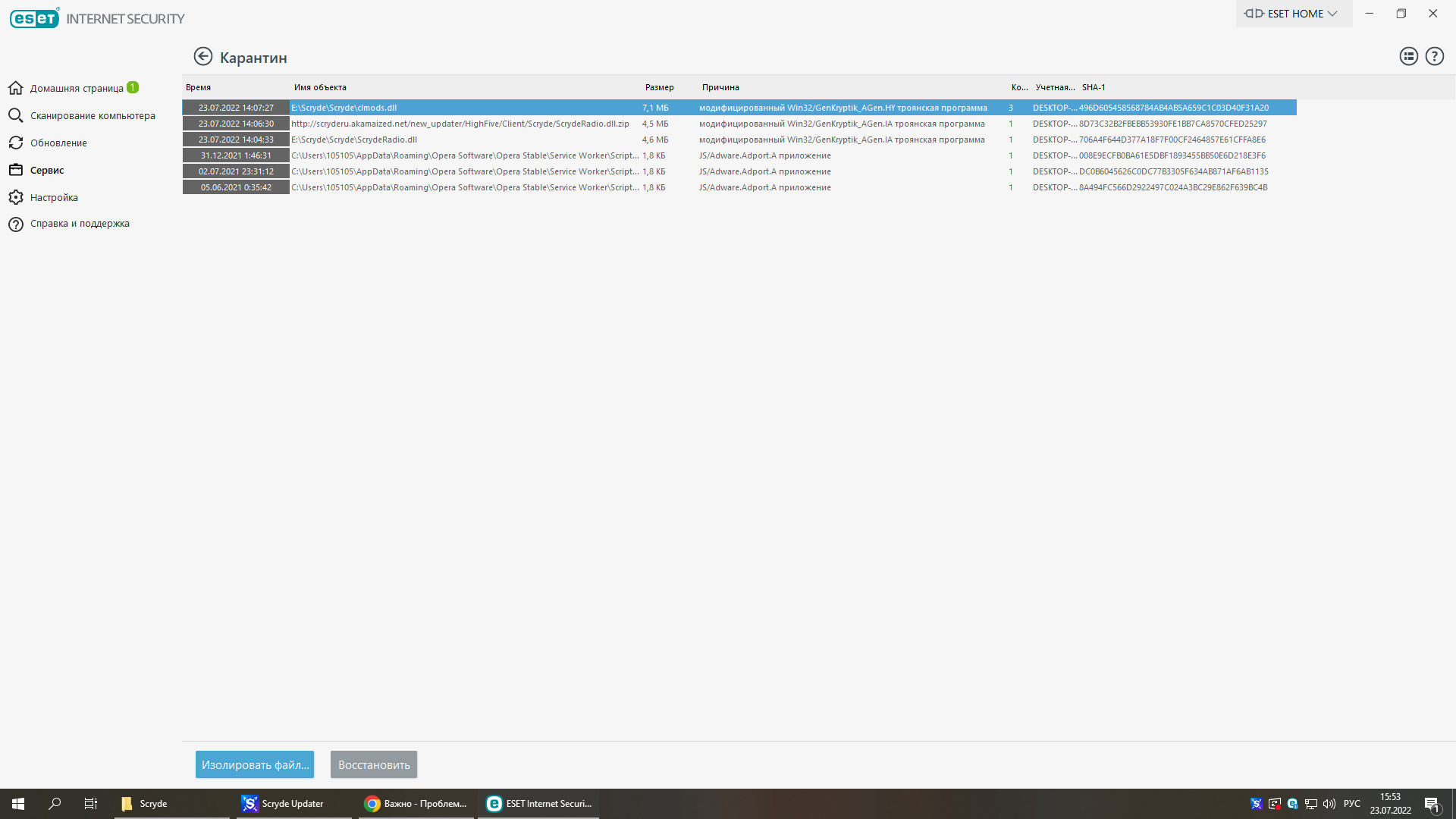Sort by the Размер column header
Viewport: 1456px width, 819px height.
659,87
